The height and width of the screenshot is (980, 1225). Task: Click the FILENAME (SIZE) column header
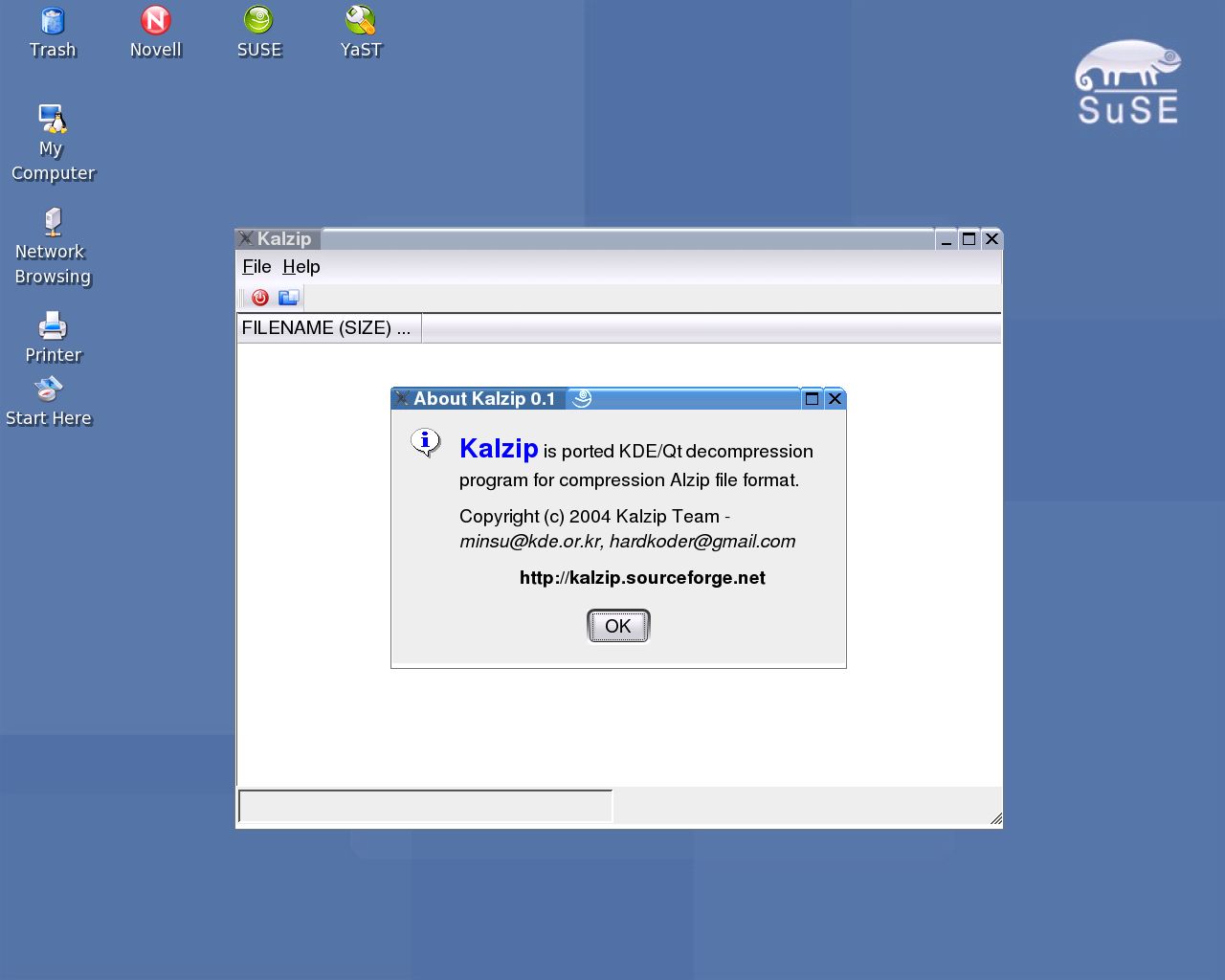[x=327, y=328]
